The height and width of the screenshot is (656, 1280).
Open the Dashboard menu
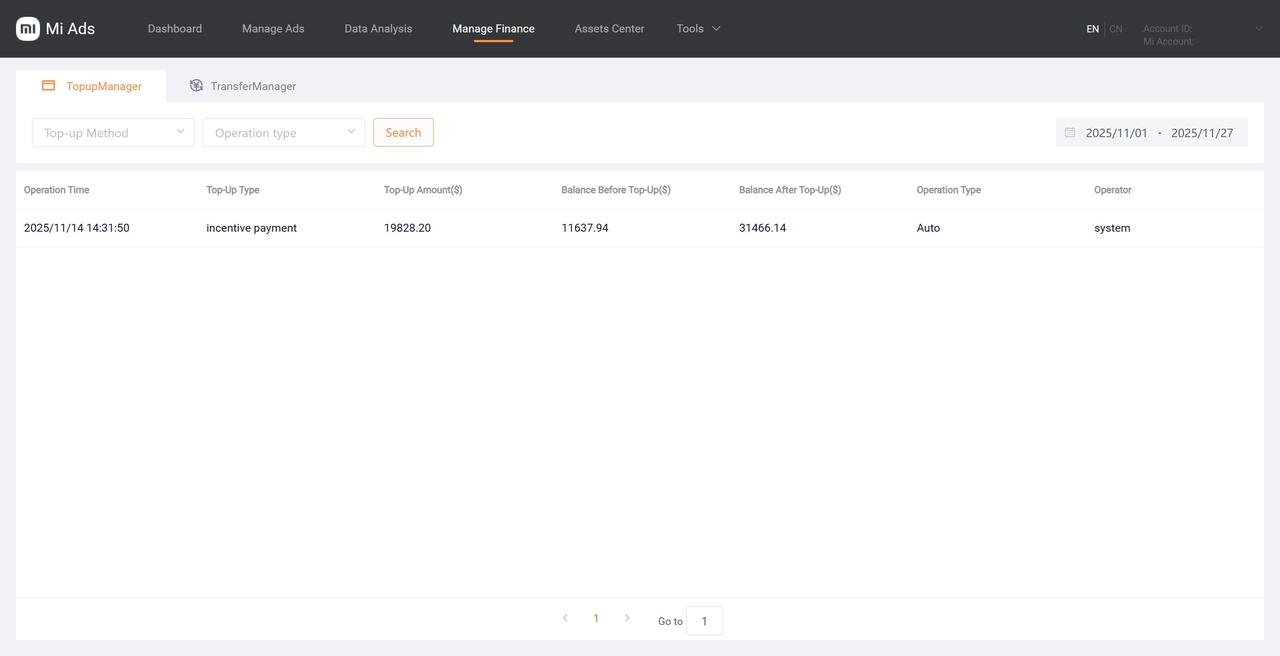pos(175,29)
